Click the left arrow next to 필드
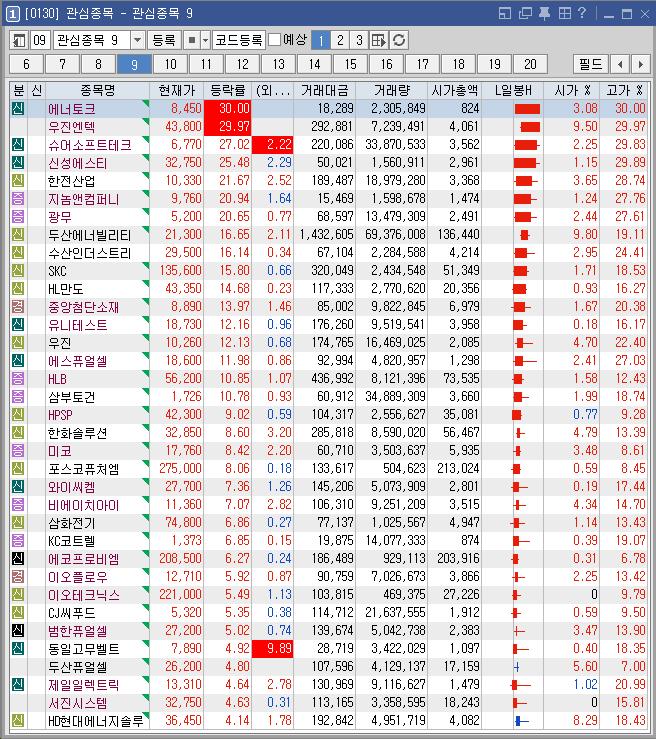Viewport: 656px width, 739px height. point(620,64)
